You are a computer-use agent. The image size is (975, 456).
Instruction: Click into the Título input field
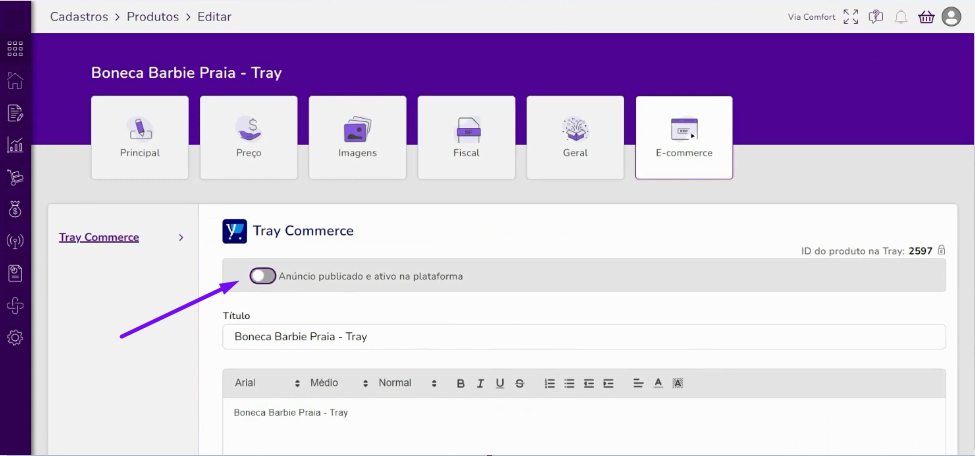point(584,337)
